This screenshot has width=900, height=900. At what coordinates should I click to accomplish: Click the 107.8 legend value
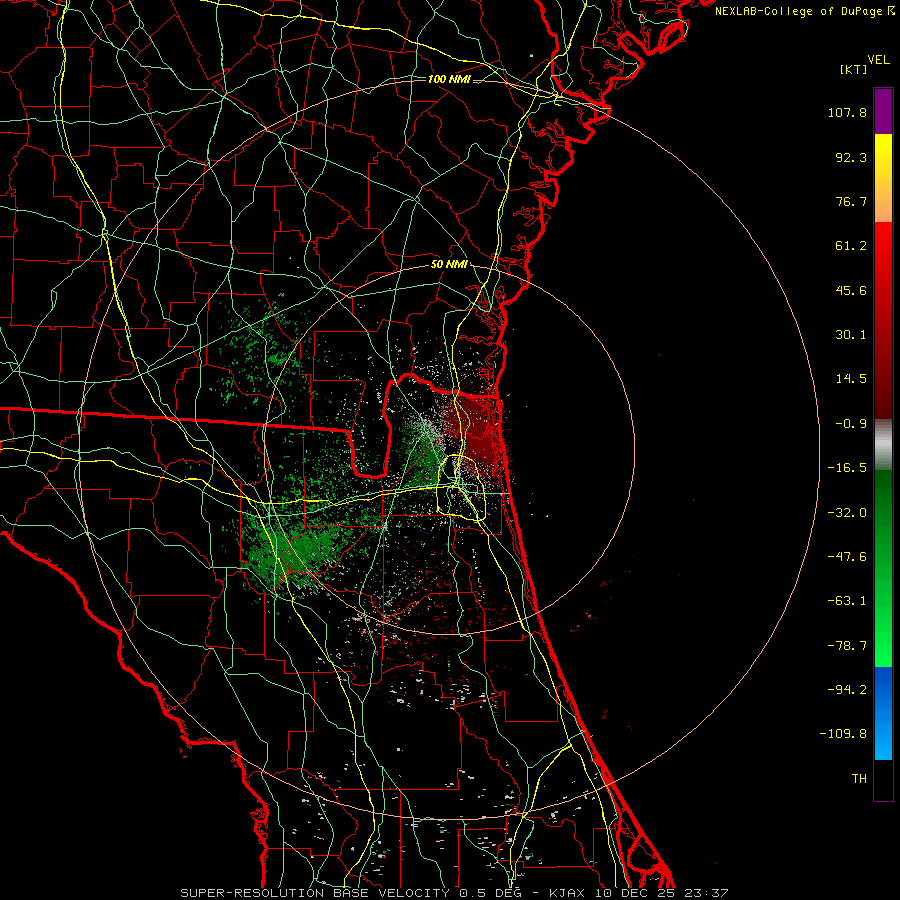[847, 112]
